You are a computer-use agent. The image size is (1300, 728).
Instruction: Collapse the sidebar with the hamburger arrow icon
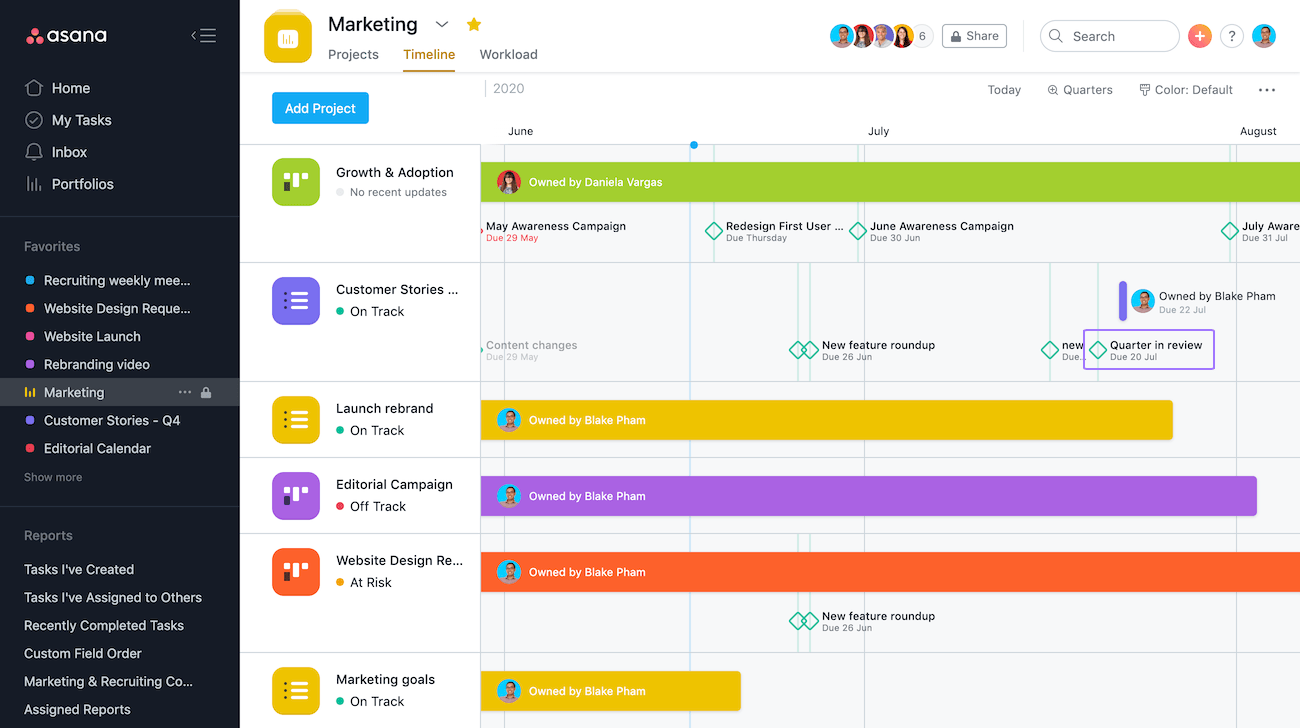[203, 36]
